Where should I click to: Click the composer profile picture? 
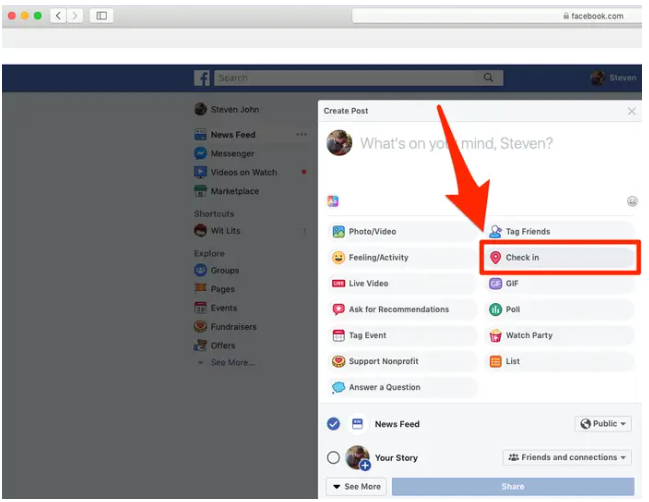coord(339,143)
